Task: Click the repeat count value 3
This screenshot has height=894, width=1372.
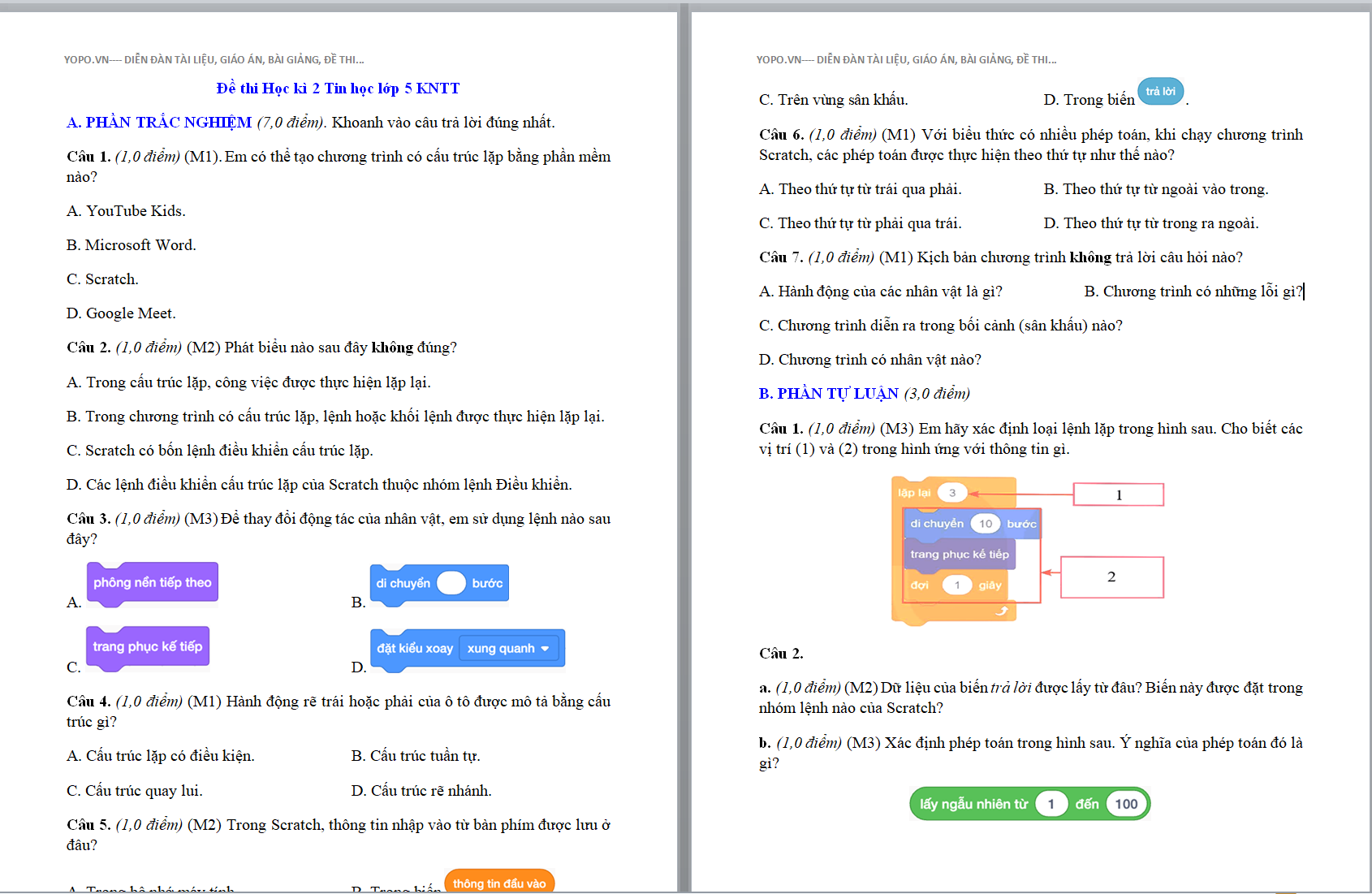Action: click(952, 493)
